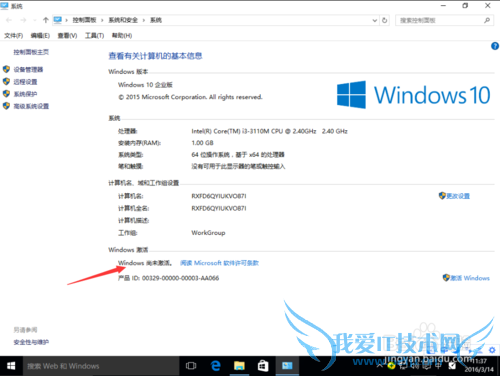Click the Windows 10 logo image
The width and height of the screenshot is (500, 376).
413,95
